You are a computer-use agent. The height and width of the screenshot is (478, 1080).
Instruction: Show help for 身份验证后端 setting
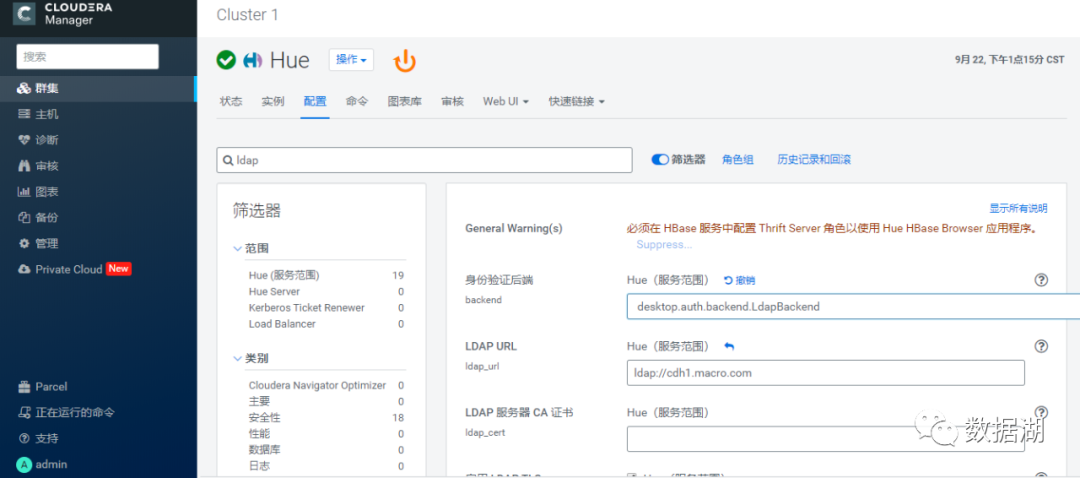click(x=1041, y=280)
